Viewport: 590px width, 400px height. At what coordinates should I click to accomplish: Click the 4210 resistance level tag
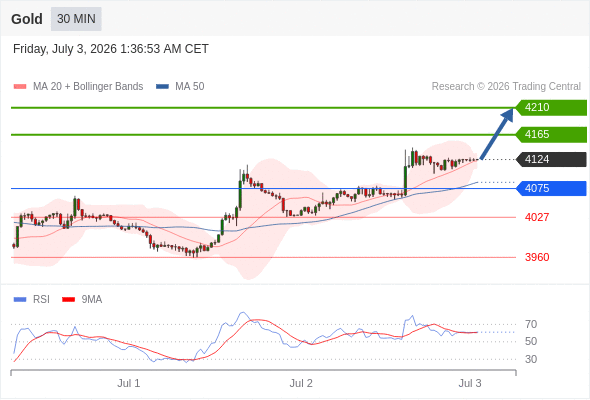[x=551, y=108]
